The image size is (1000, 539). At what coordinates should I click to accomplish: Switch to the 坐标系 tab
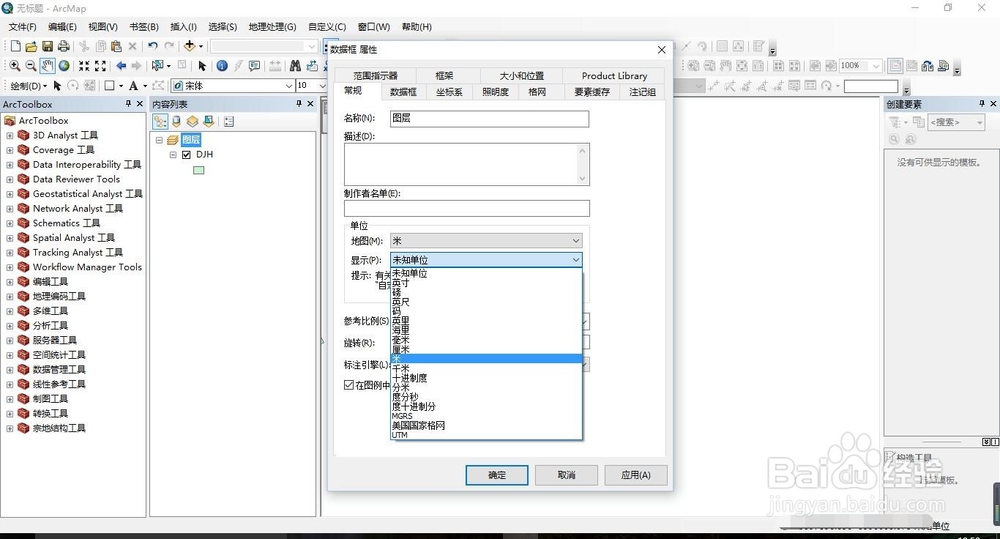[449, 92]
